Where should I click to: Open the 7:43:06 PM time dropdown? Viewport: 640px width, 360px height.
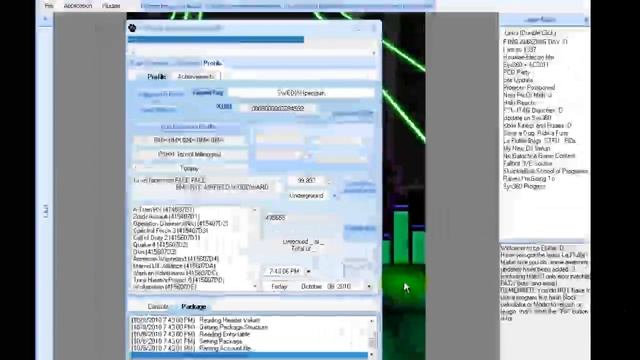(x=308, y=271)
